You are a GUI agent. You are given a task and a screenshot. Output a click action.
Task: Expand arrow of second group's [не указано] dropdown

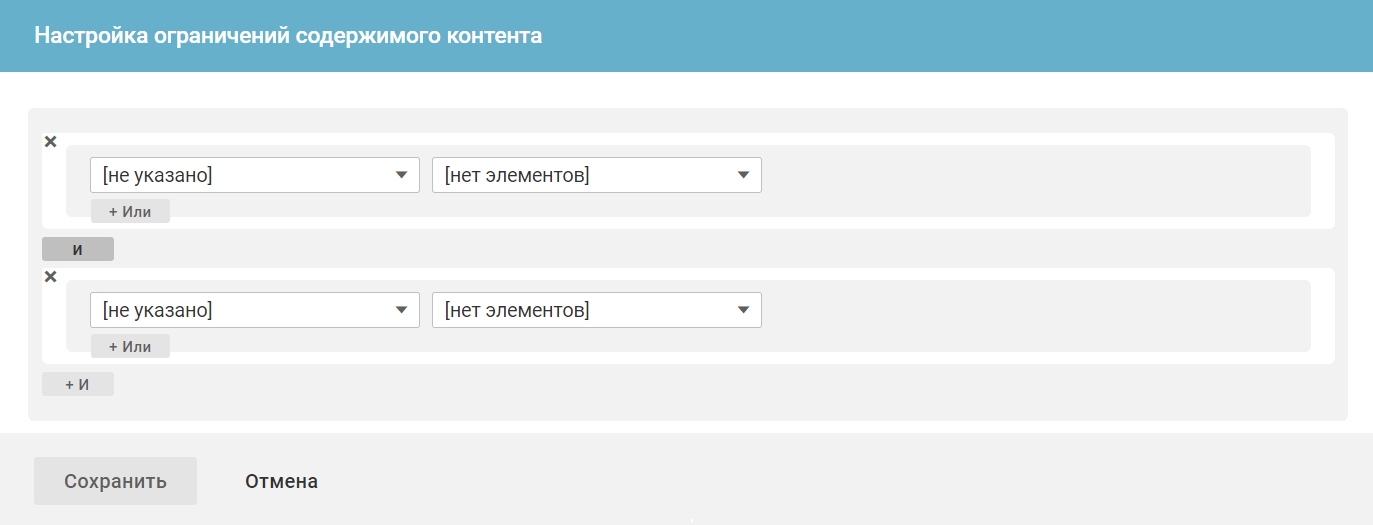[x=401, y=310]
